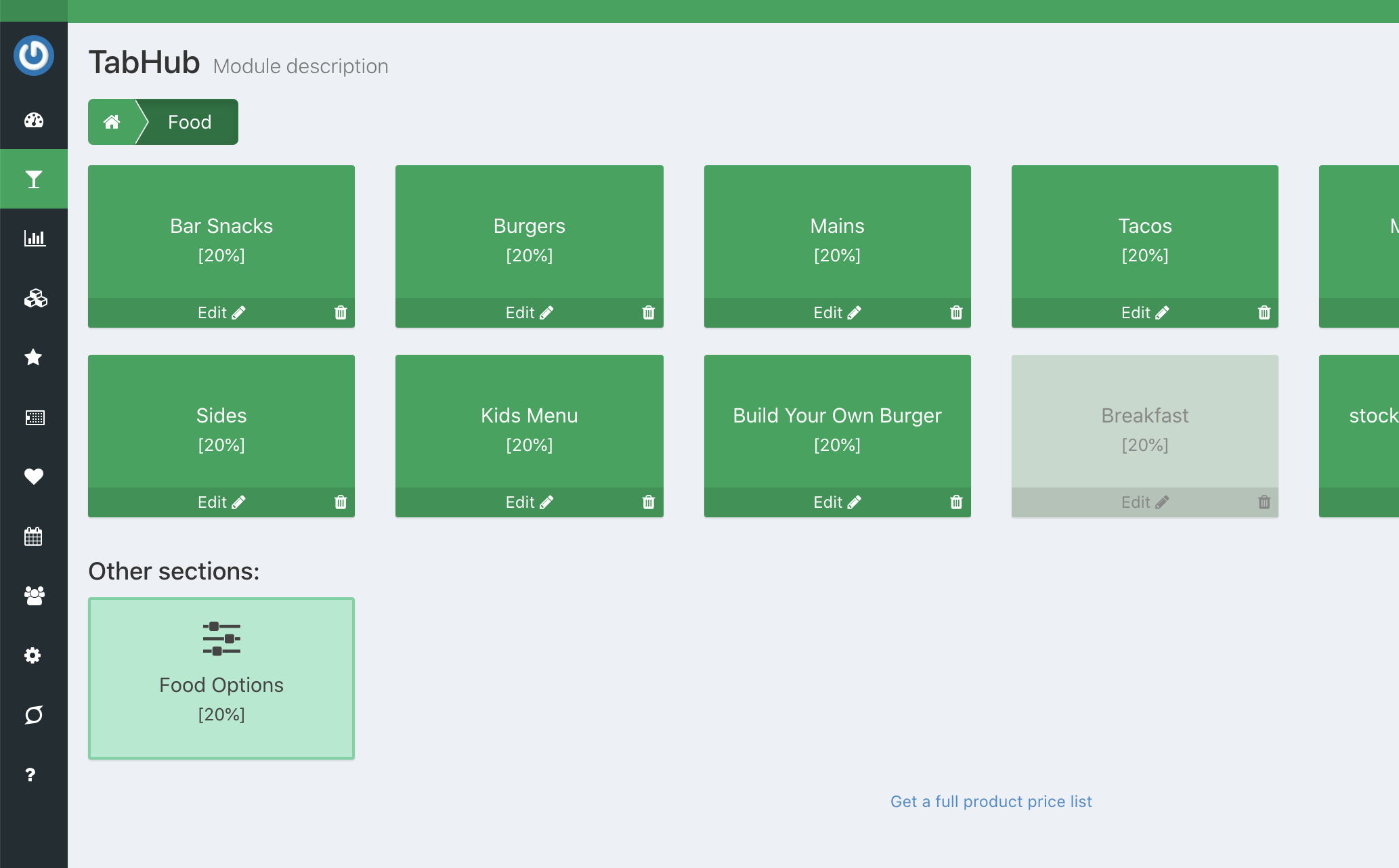This screenshot has width=1399, height=868.
Task: Open the settings gear sidebar icon
Action: (x=34, y=655)
